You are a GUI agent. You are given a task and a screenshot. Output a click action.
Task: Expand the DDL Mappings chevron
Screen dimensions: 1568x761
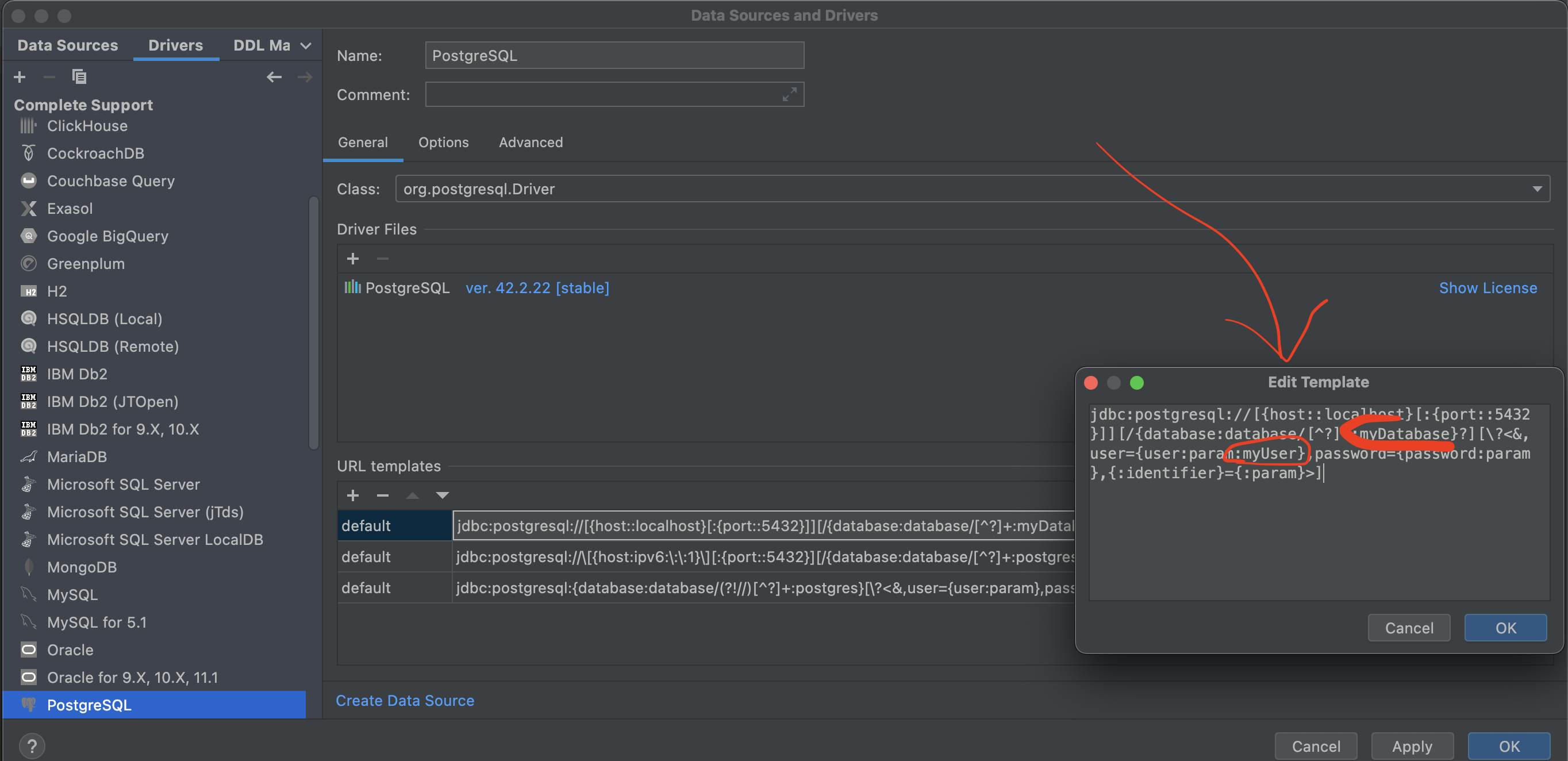click(x=306, y=45)
